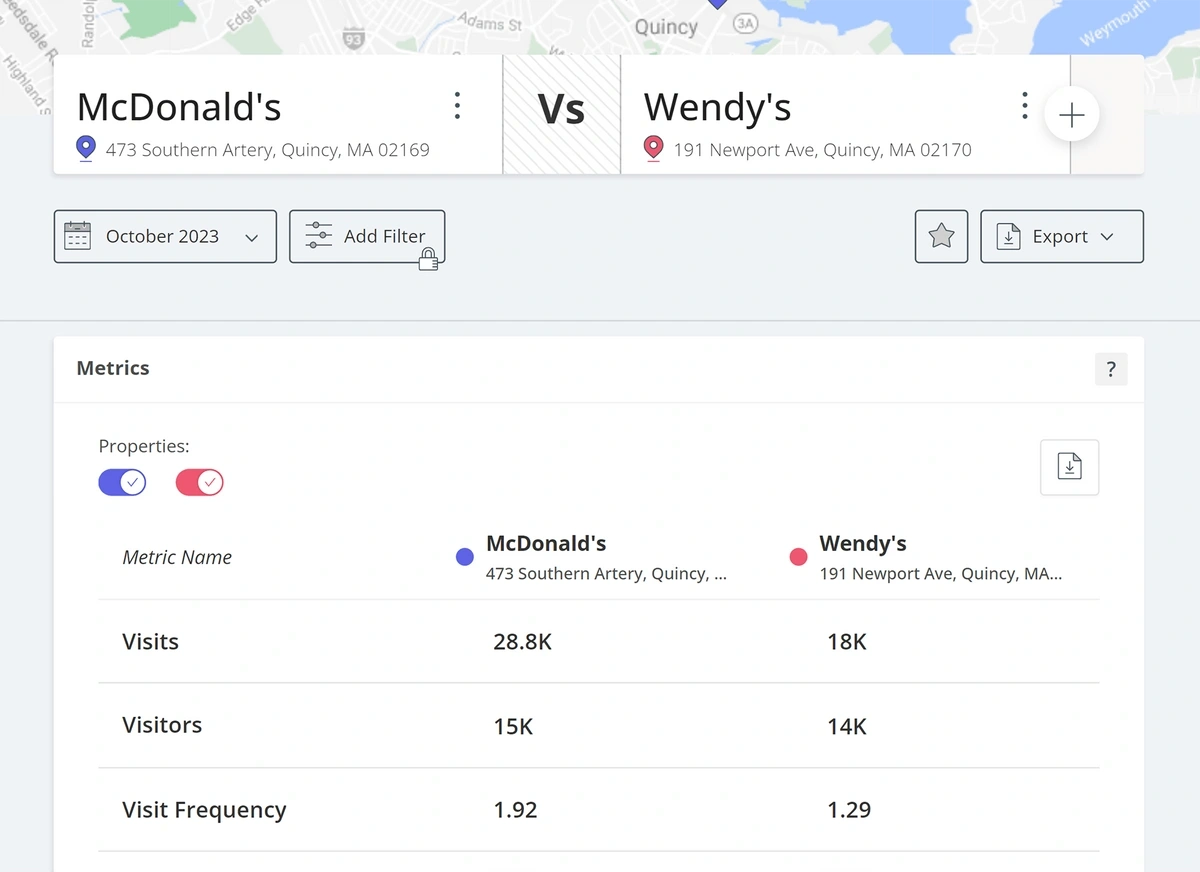Click the McDonald's property title

tap(179, 107)
